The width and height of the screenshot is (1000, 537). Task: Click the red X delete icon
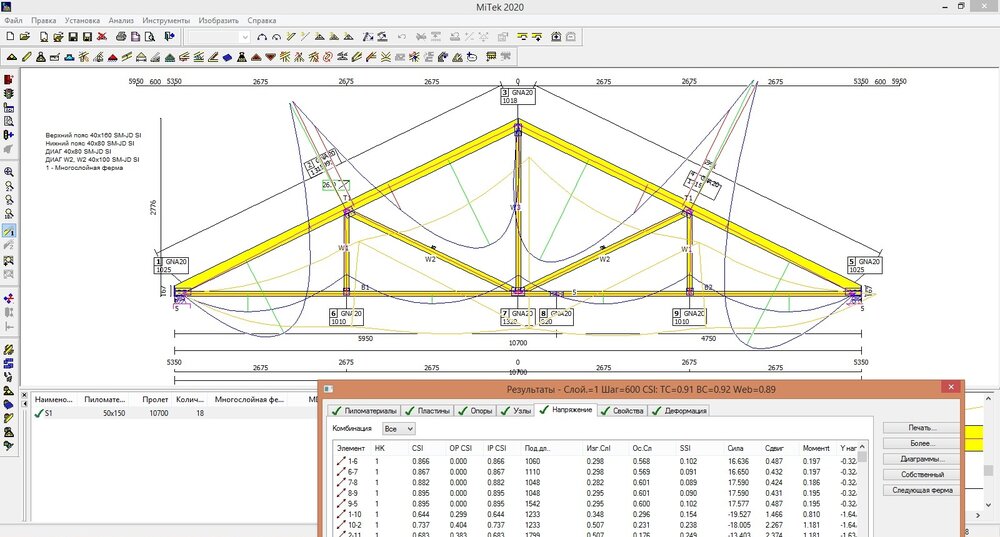point(103,37)
